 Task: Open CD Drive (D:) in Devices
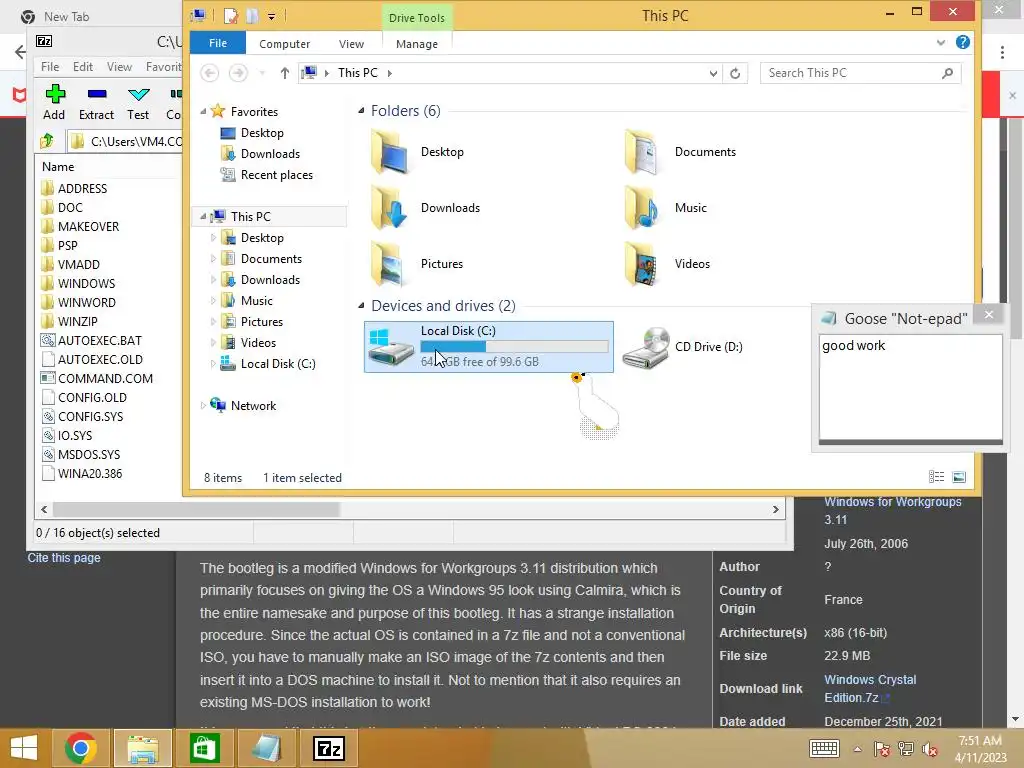(682, 347)
